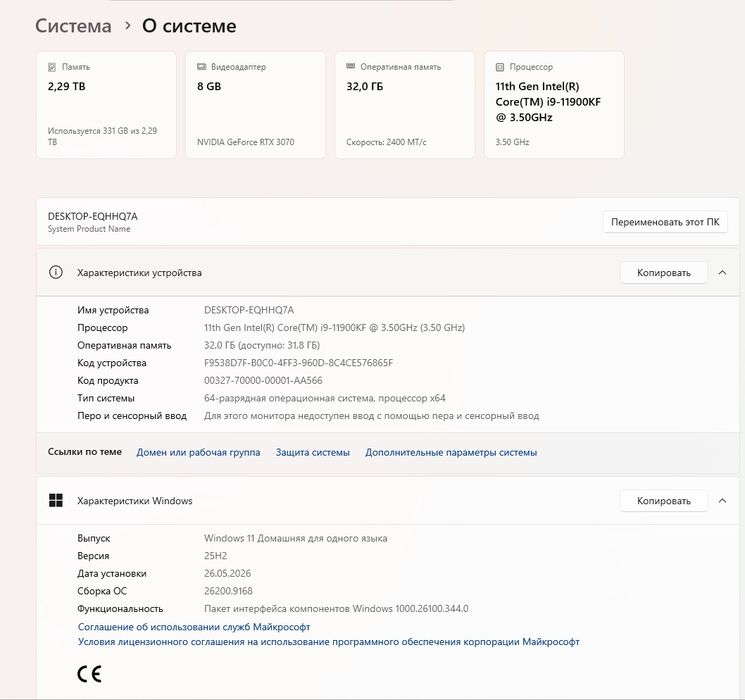Image resolution: width=745 pixels, height=700 pixels.
Task: Click the video adapter icon
Action: [x=201, y=67]
